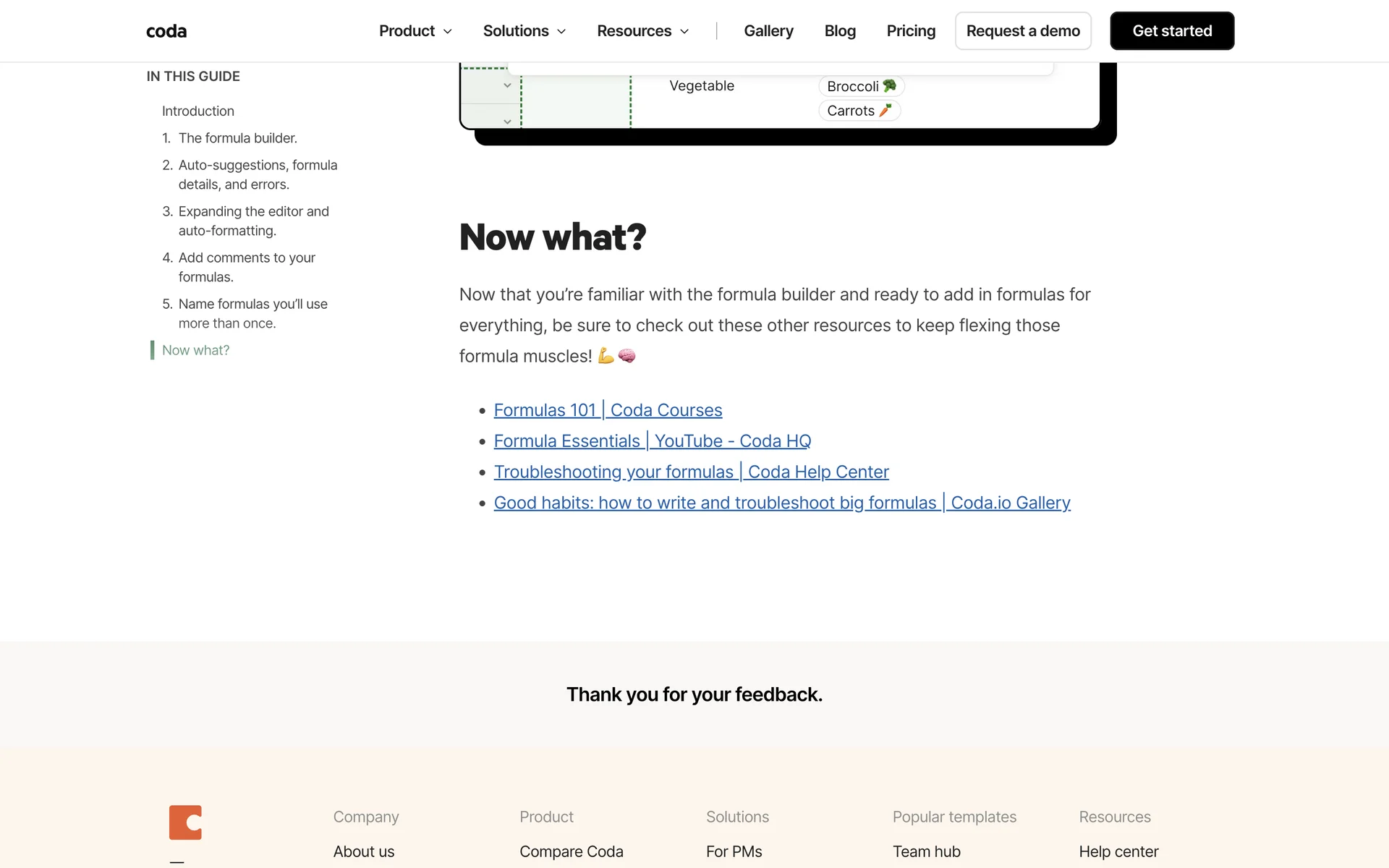Image resolution: width=1389 pixels, height=868 pixels.
Task: Open Help center footer link
Action: (1118, 851)
